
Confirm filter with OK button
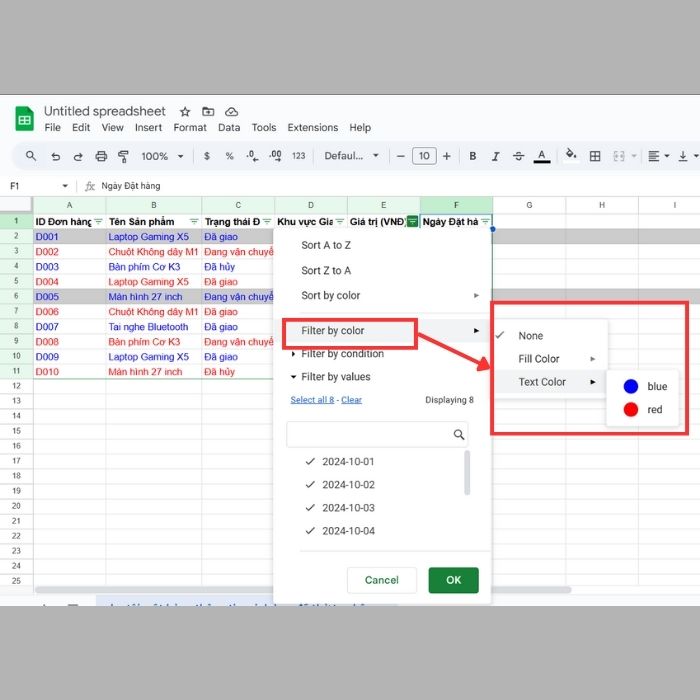(454, 580)
